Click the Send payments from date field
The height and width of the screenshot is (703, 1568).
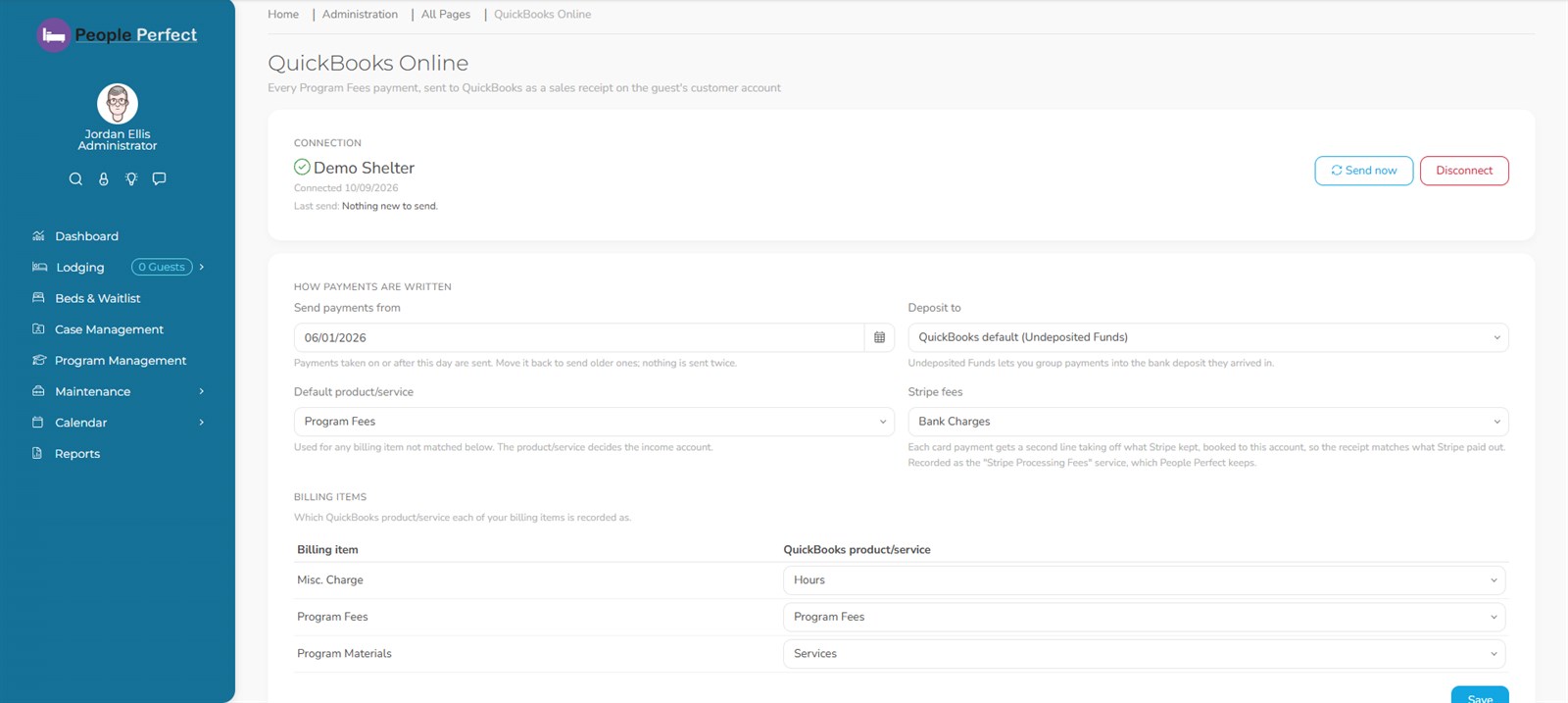[x=579, y=337]
